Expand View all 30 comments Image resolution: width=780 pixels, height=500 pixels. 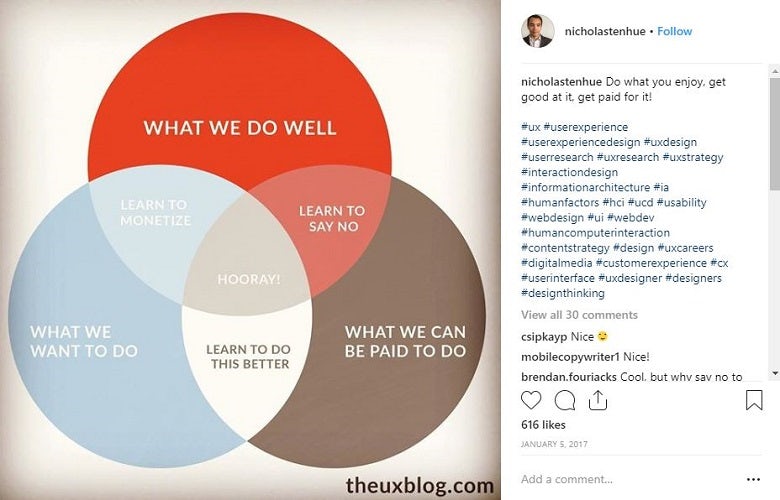click(x=579, y=315)
